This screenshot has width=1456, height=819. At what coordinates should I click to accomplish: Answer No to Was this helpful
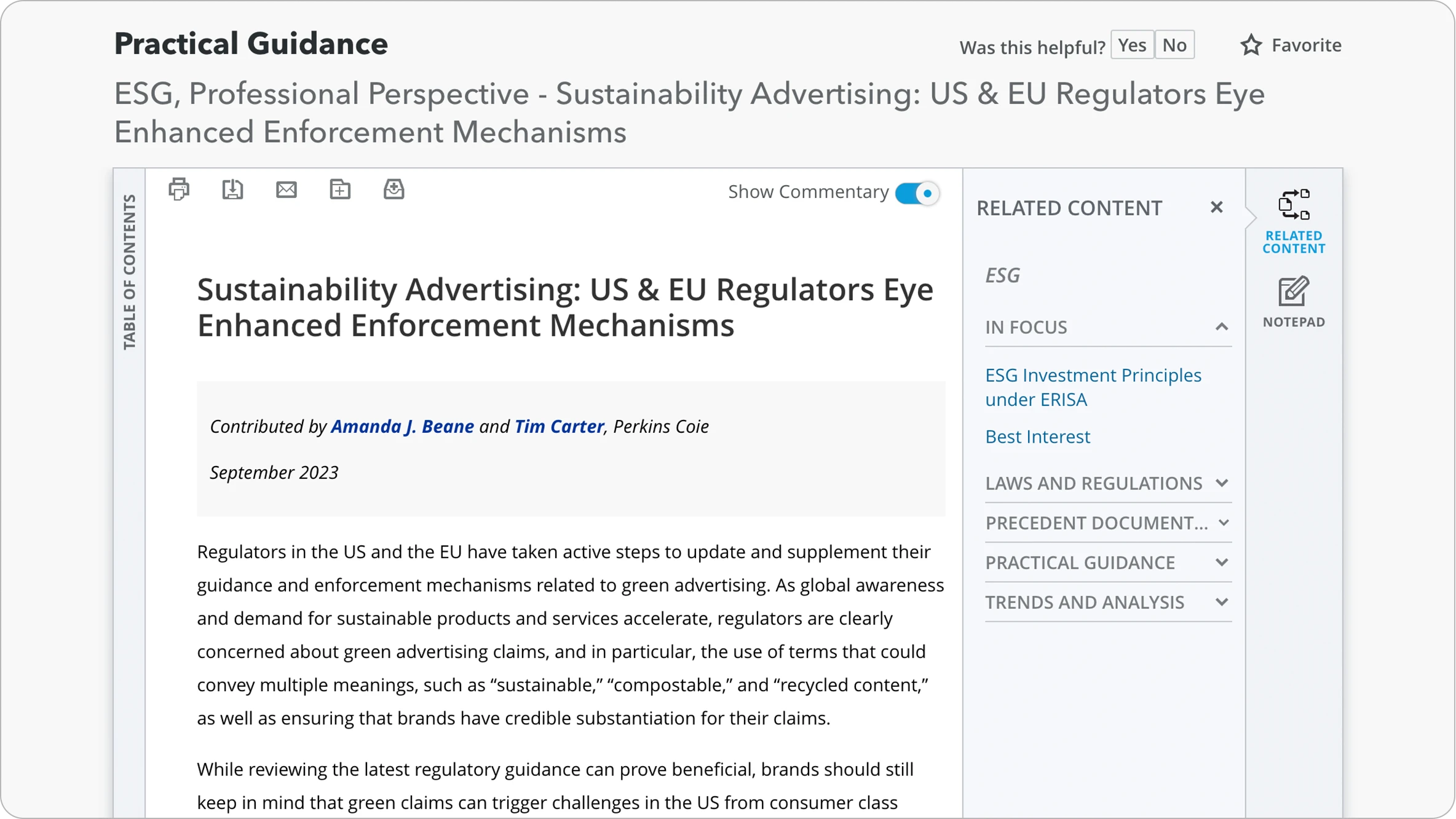click(1174, 45)
